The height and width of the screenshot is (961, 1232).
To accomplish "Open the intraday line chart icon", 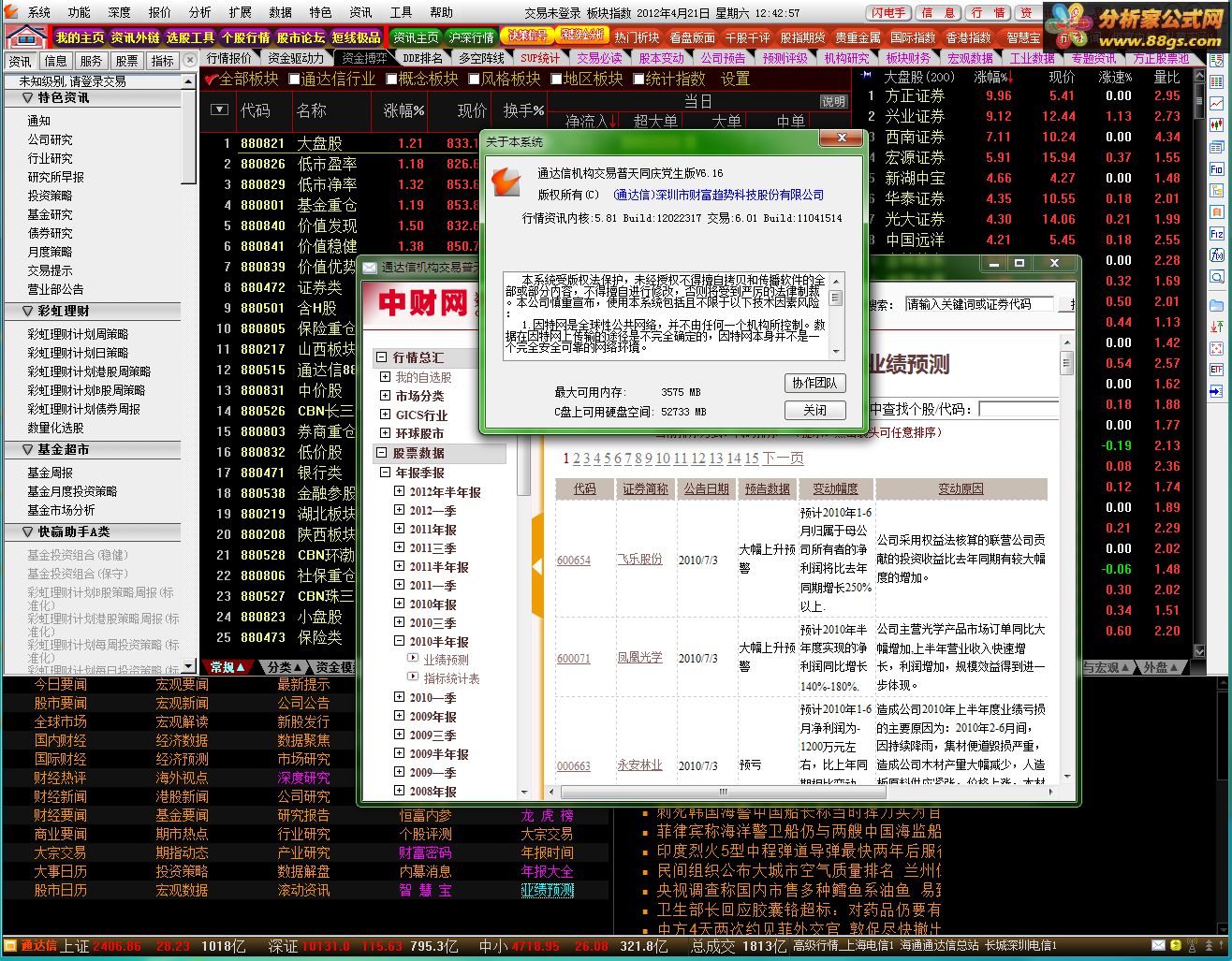I will pos(1217,103).
